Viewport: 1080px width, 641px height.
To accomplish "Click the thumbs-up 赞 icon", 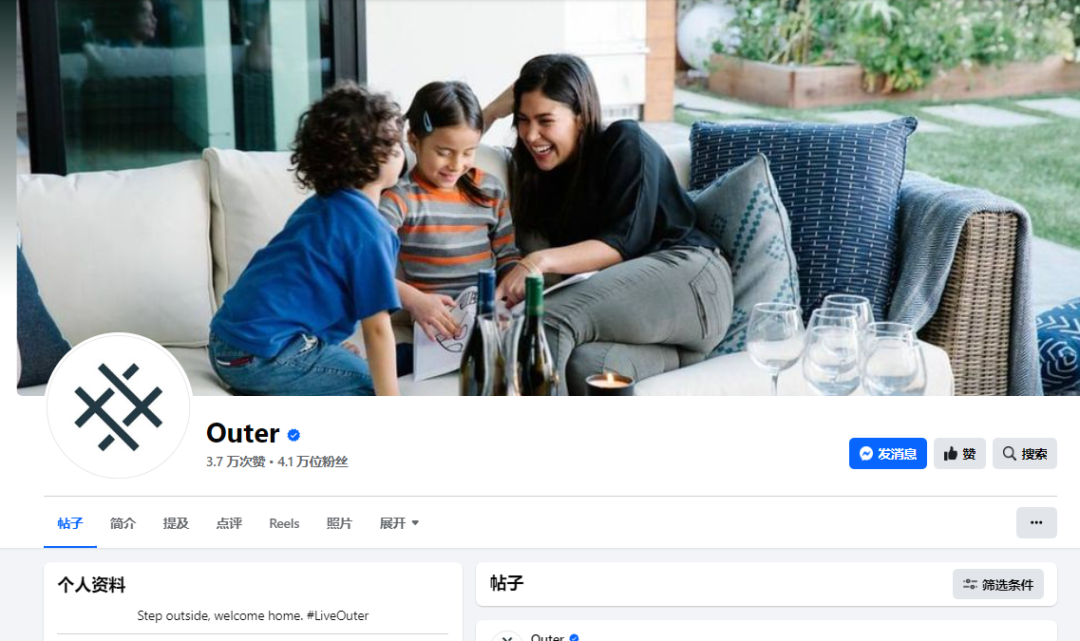I will click(951, 454).
